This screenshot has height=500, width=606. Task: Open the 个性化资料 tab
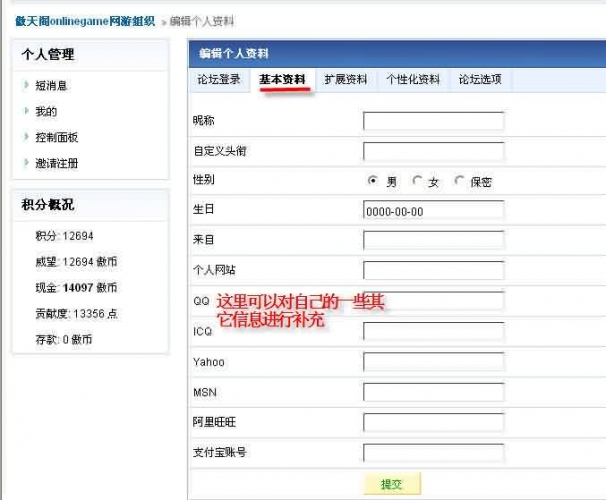[x=413, y=80]
